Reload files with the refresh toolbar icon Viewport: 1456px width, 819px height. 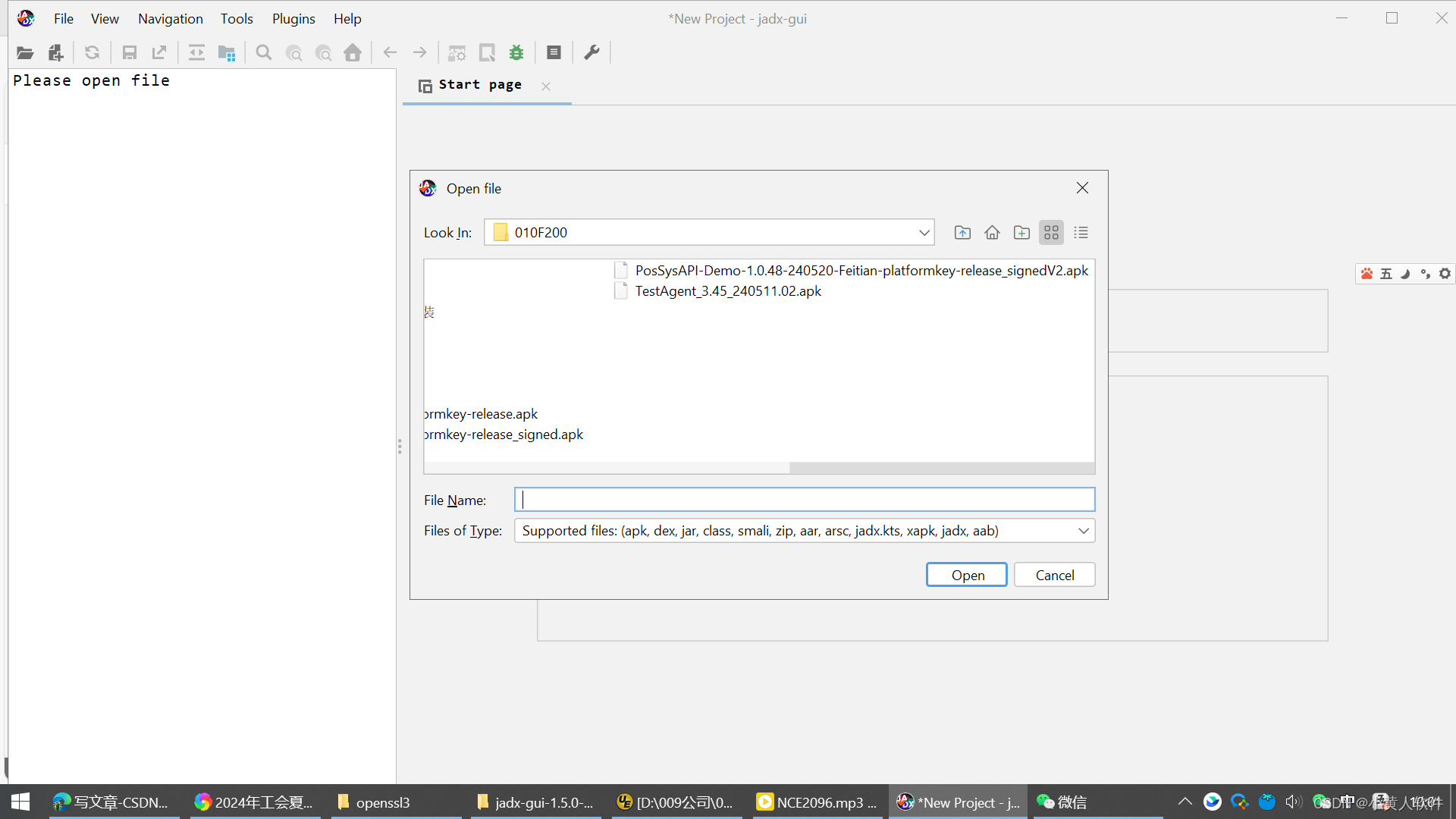tap(92, 52)
